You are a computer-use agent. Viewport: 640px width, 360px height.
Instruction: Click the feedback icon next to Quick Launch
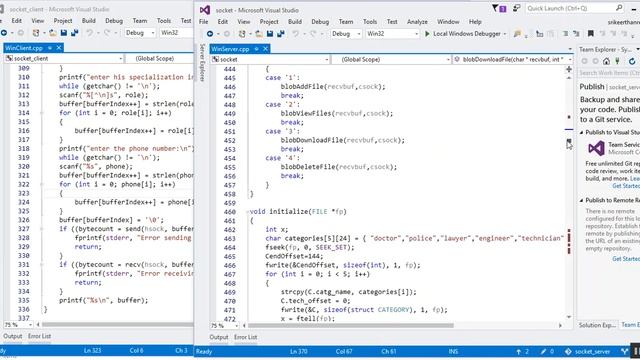pyautogui.click(x=516, y=8)
